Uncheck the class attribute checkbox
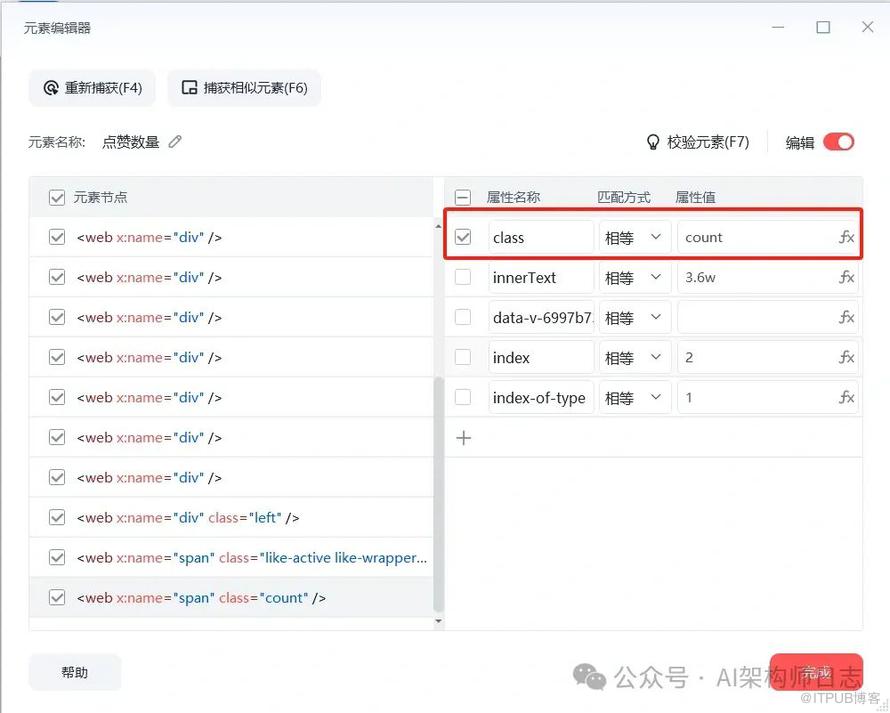The image size is (890, 713). pos(463,237)
